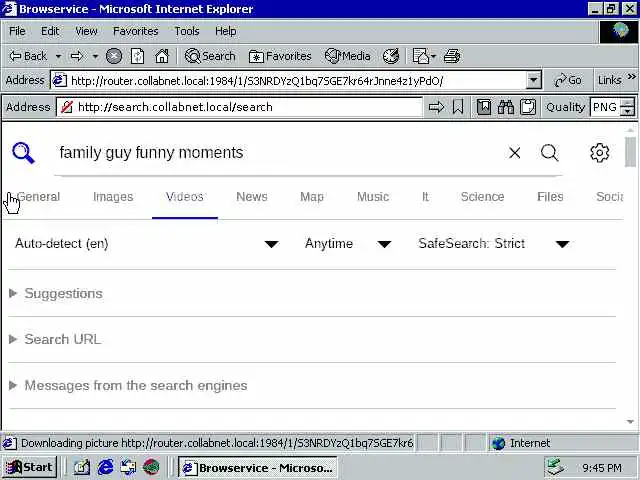Switch to the Science tab

coord(482,197)
